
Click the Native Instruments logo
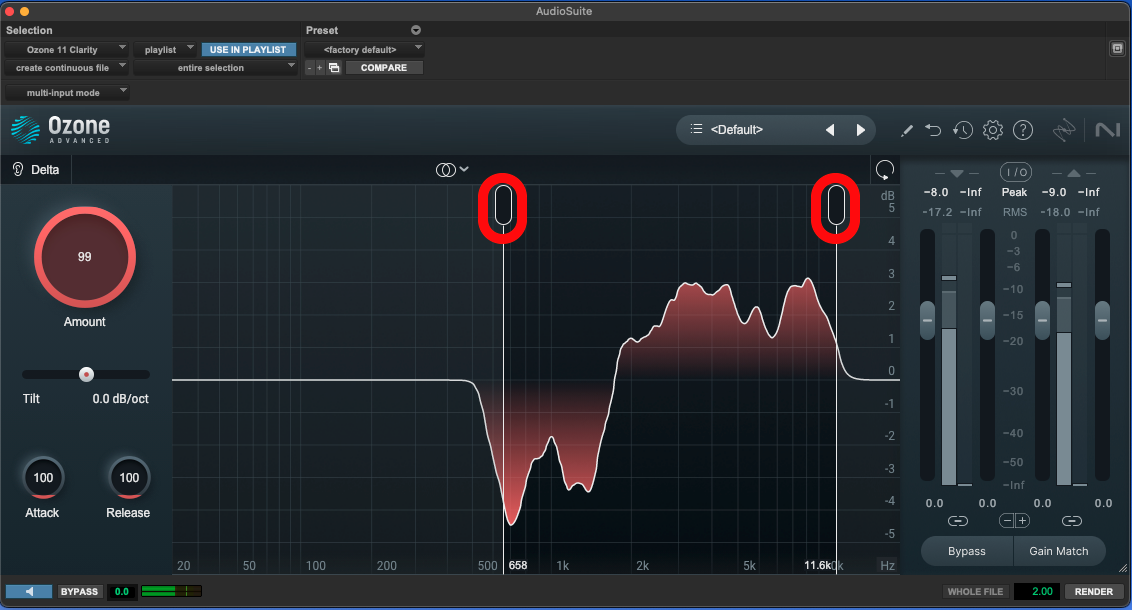pyautogui.click(x=1107, y=130)
